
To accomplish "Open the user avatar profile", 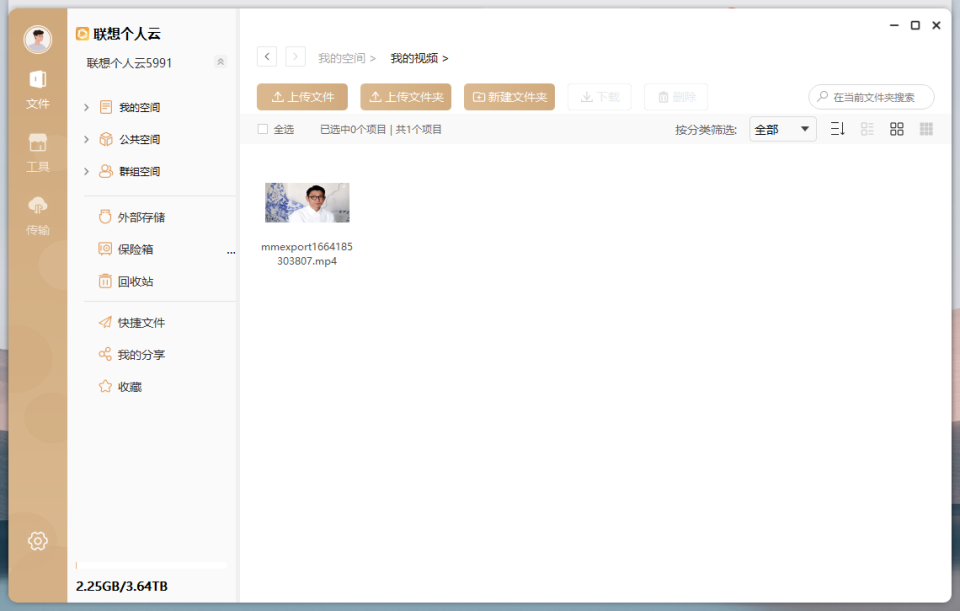I will pos(37,39).
